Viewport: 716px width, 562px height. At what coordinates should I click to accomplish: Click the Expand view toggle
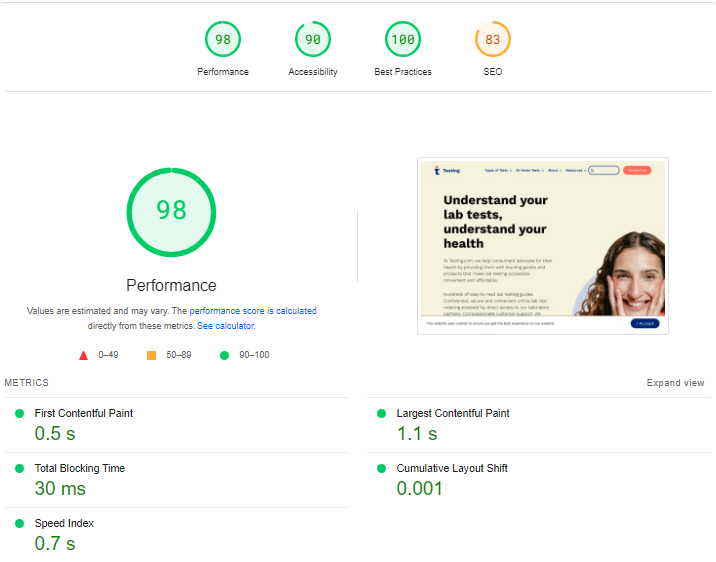(675, 383)
